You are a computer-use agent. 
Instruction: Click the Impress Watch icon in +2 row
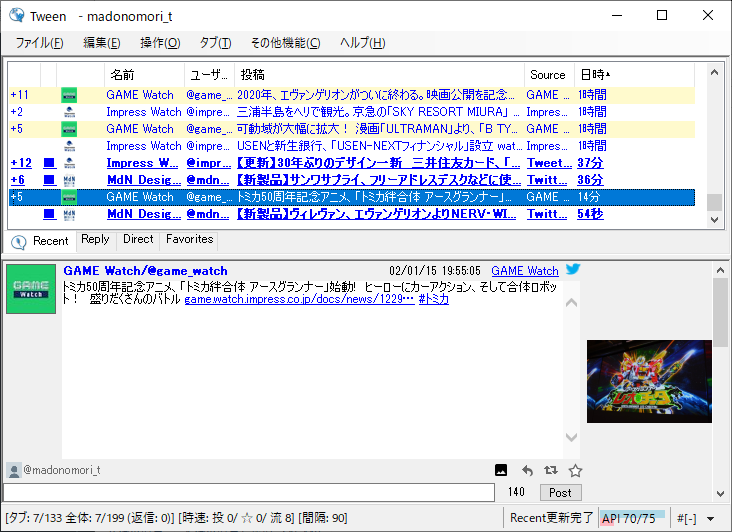69,112
